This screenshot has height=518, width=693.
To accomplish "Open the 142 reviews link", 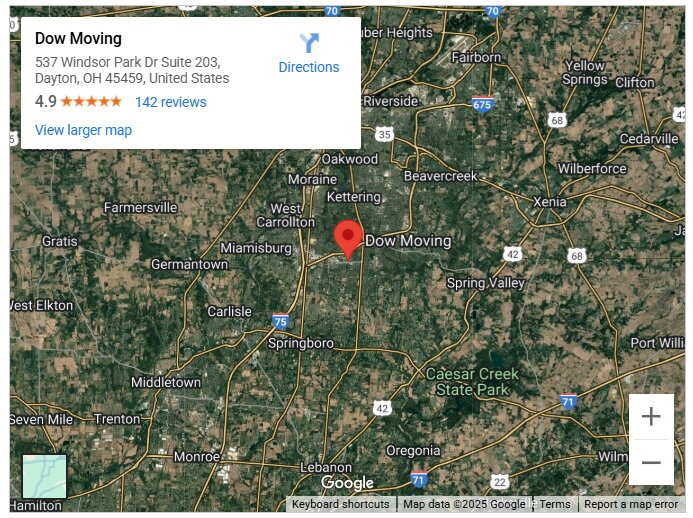I will 171,102.
